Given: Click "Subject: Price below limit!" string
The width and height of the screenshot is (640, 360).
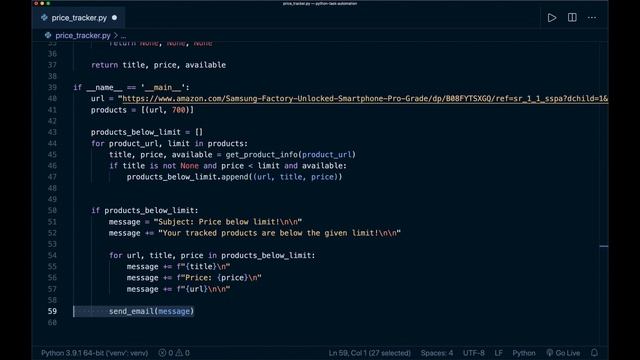Looking at the screenshot, I should pos(228,222).
